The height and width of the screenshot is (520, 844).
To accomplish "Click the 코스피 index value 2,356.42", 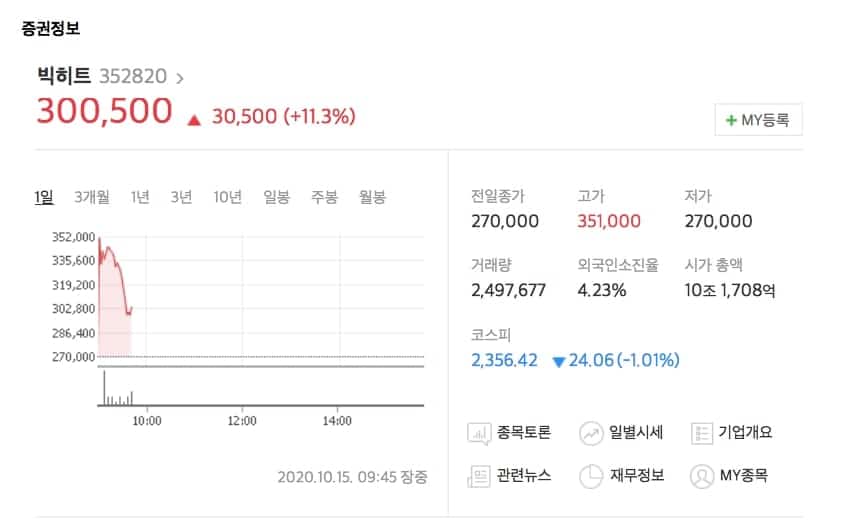I will (x=505, y=360).
